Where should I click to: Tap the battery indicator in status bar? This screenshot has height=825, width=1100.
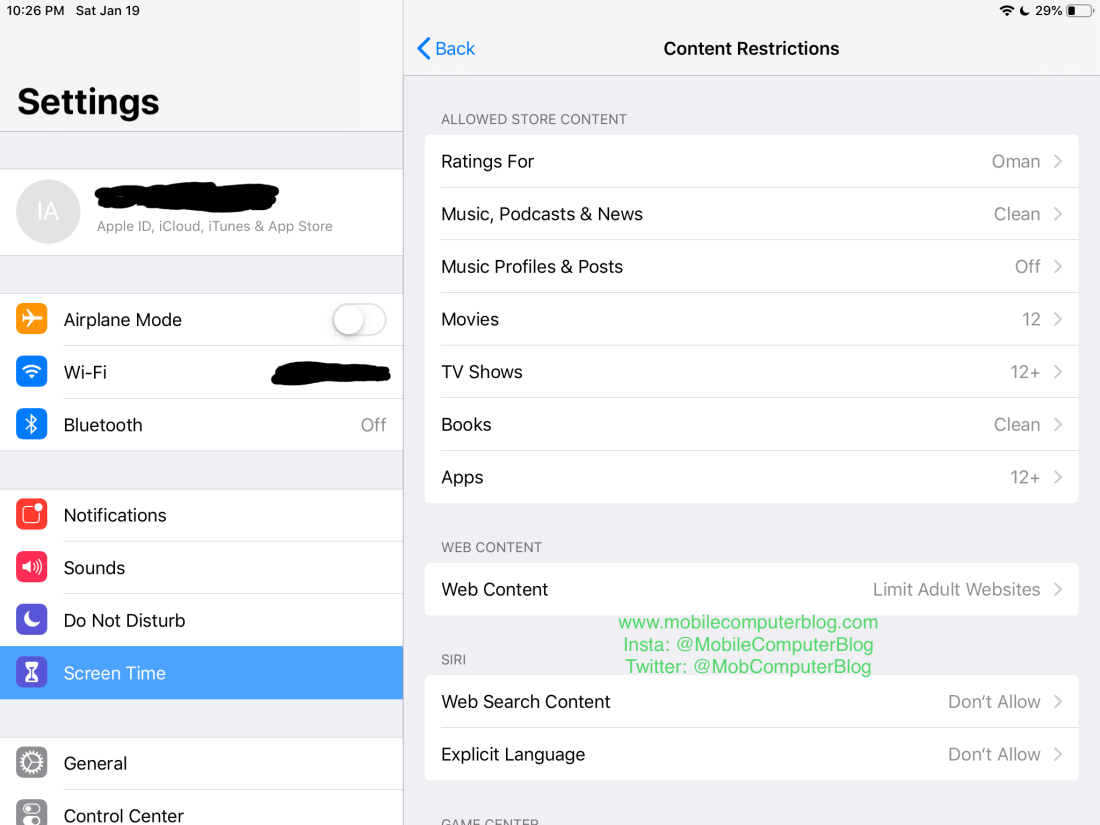coord(1078,11)
